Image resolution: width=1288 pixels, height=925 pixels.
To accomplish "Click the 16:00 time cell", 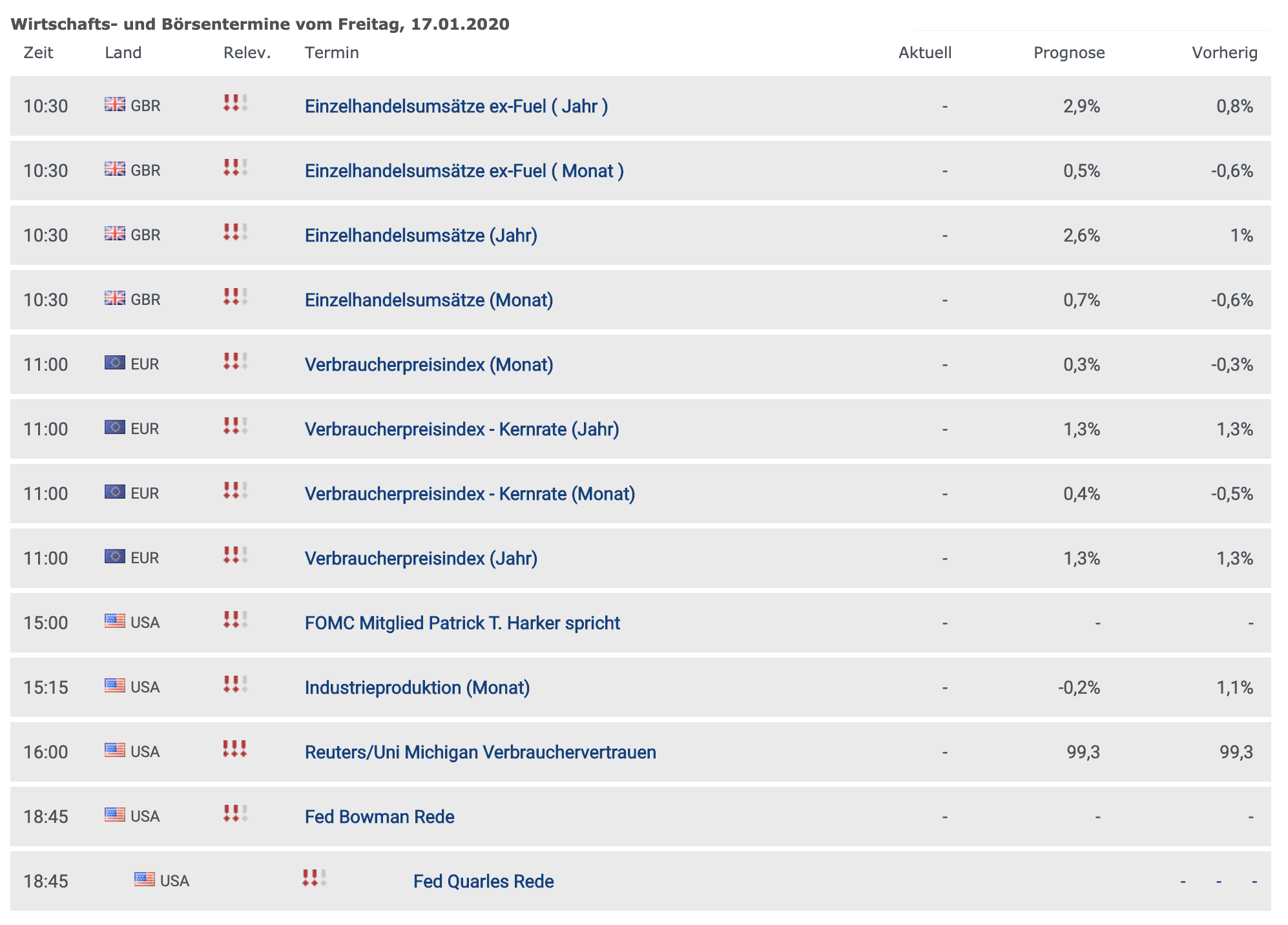I will coord(46,752).
